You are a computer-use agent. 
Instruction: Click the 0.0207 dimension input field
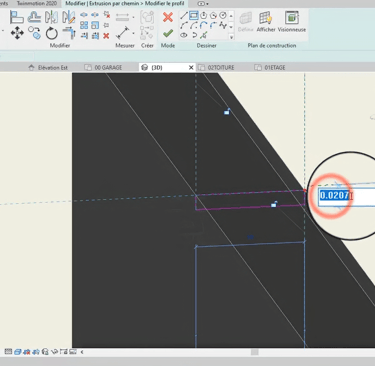(x=347, y=196)
